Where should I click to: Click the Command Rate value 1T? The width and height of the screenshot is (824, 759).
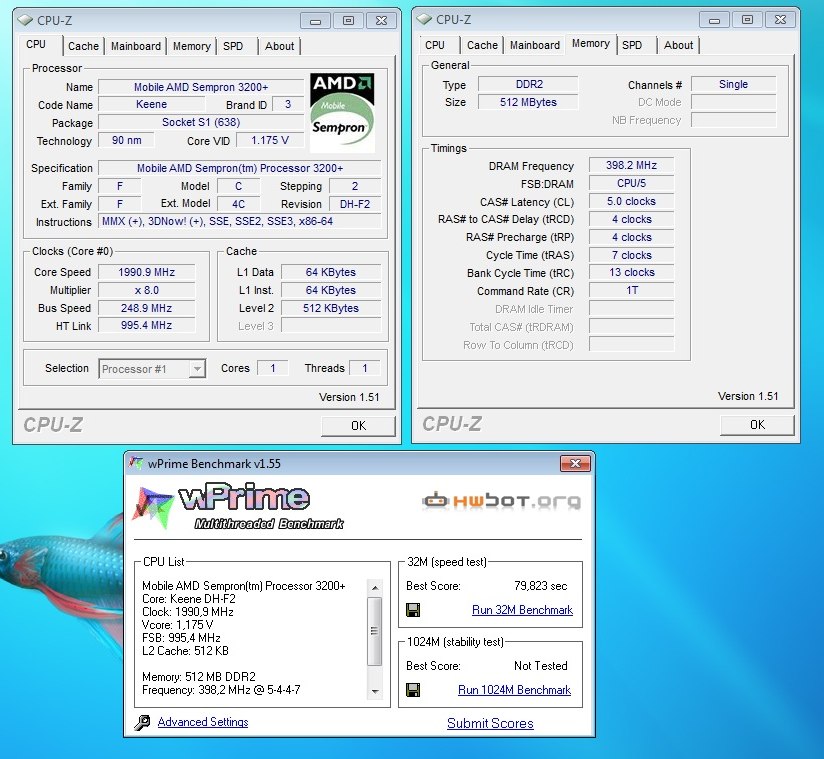pyautogui.click(x=631, y=290)
